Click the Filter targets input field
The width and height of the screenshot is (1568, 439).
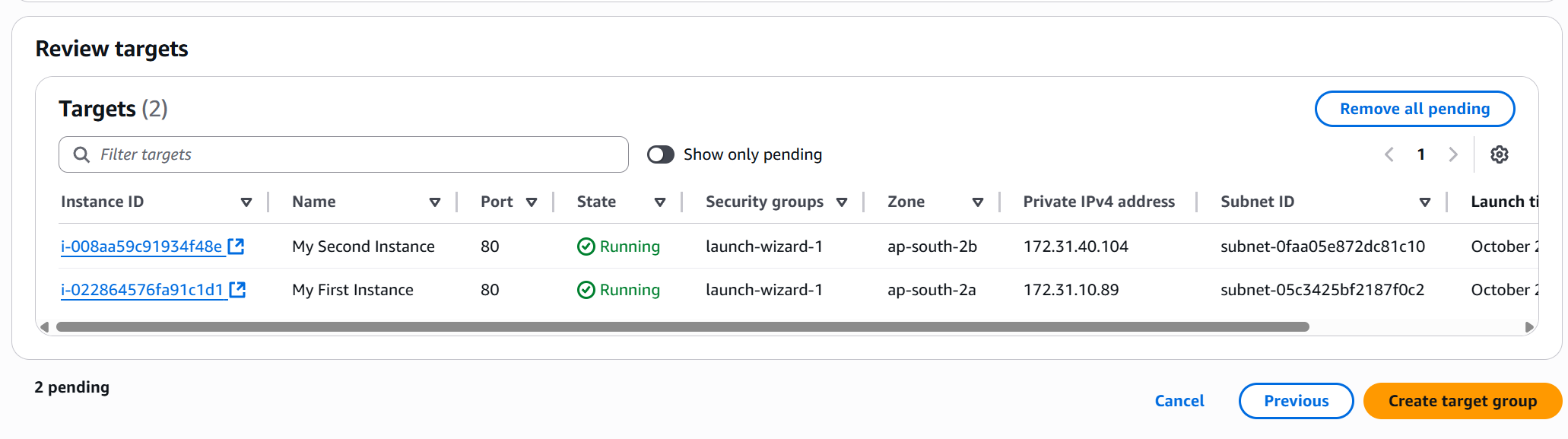point(357,154)
